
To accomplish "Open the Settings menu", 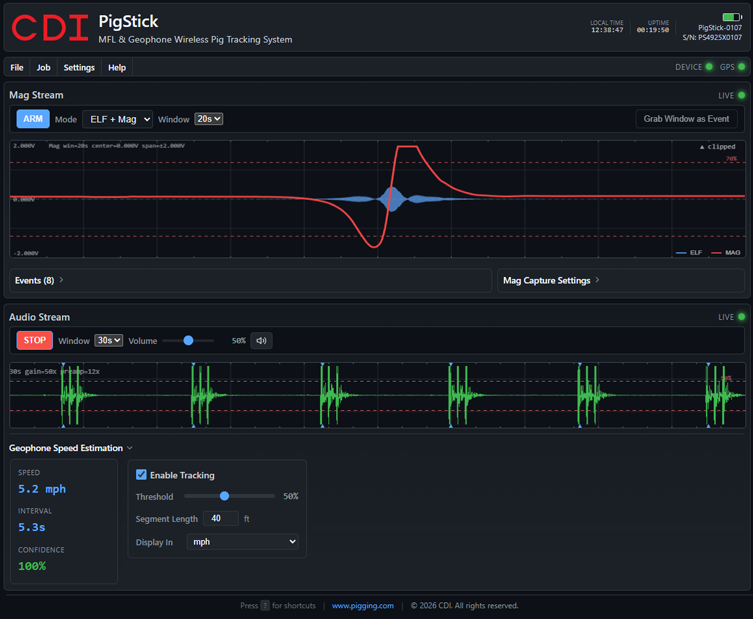I will [x=79, y=68].
